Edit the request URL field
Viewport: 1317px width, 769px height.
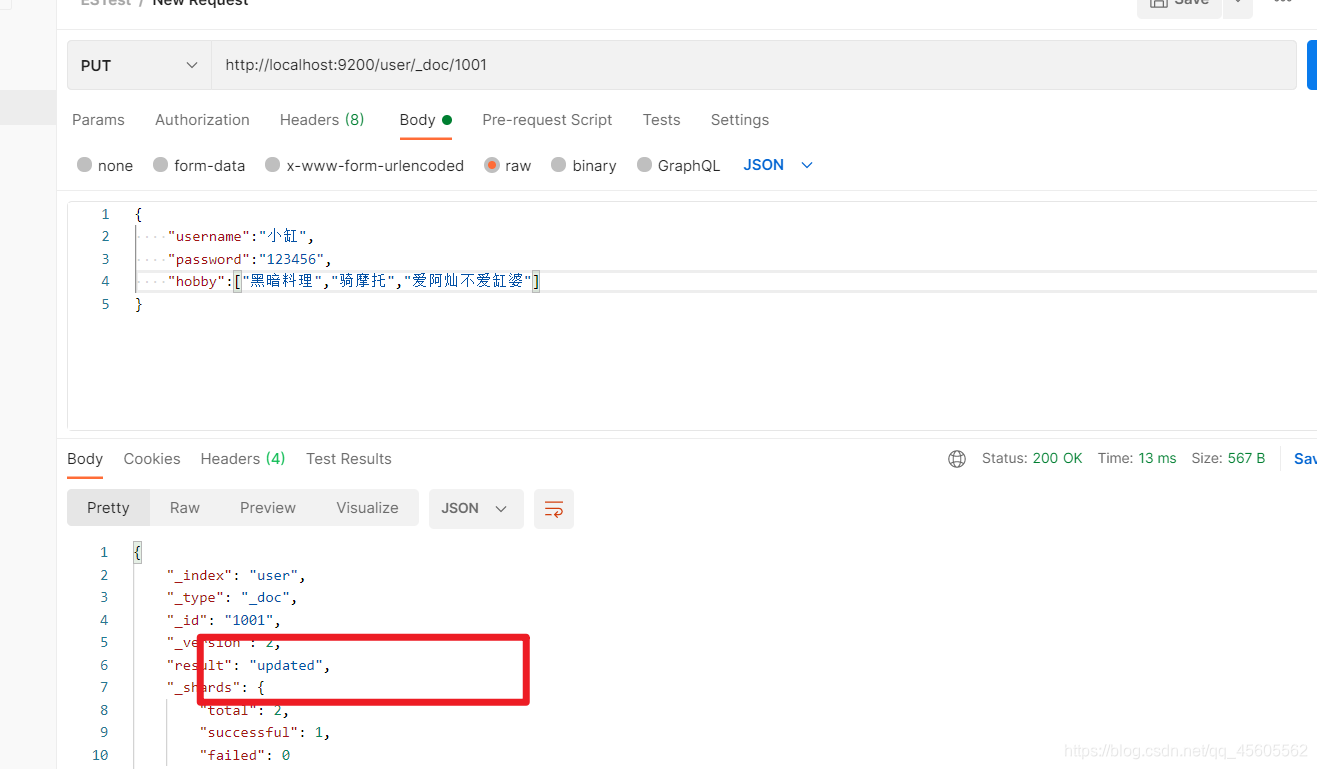[x=754, y=65]
